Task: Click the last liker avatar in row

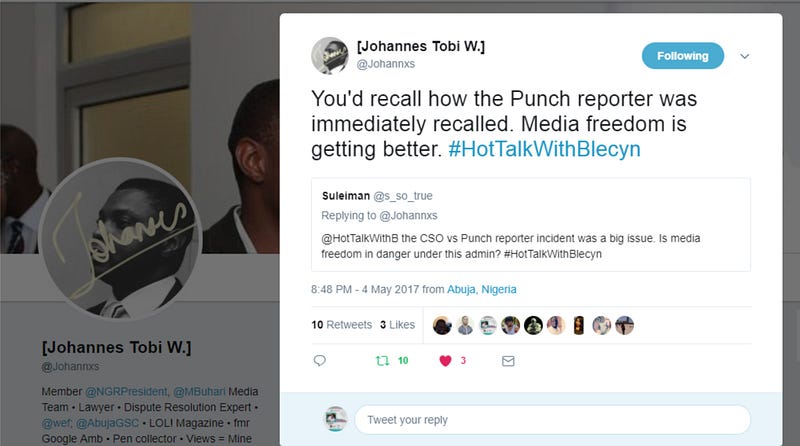Action: (x=624, y=325)
